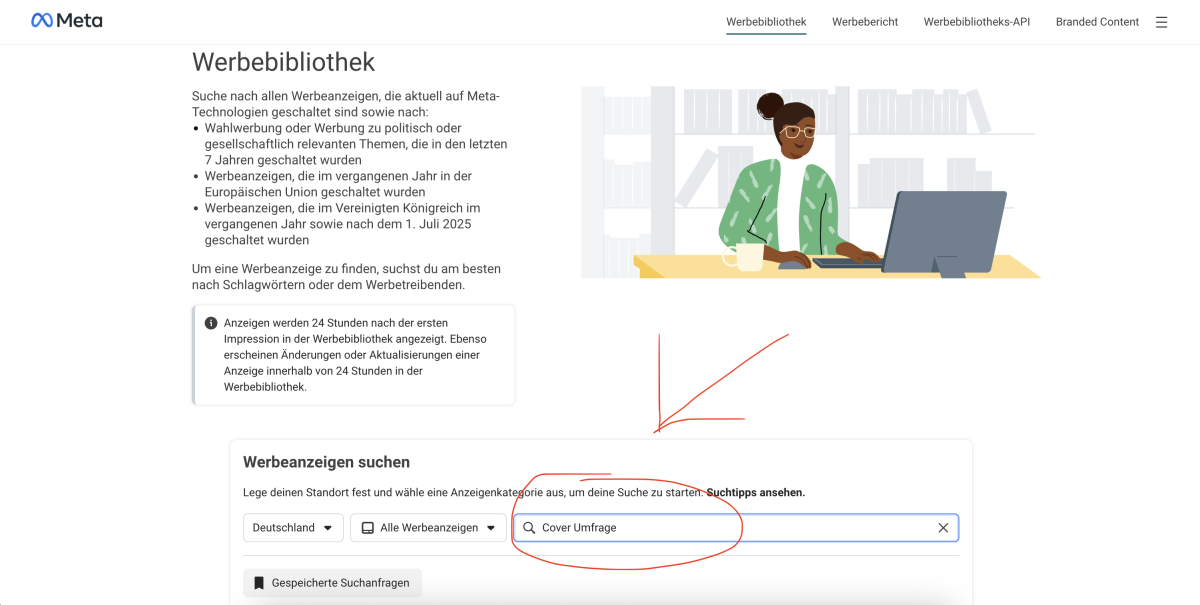This screenshot has height=605, width=1200.
Task: Click the magnifier icon in search field
Action: (x=529, y=528)
